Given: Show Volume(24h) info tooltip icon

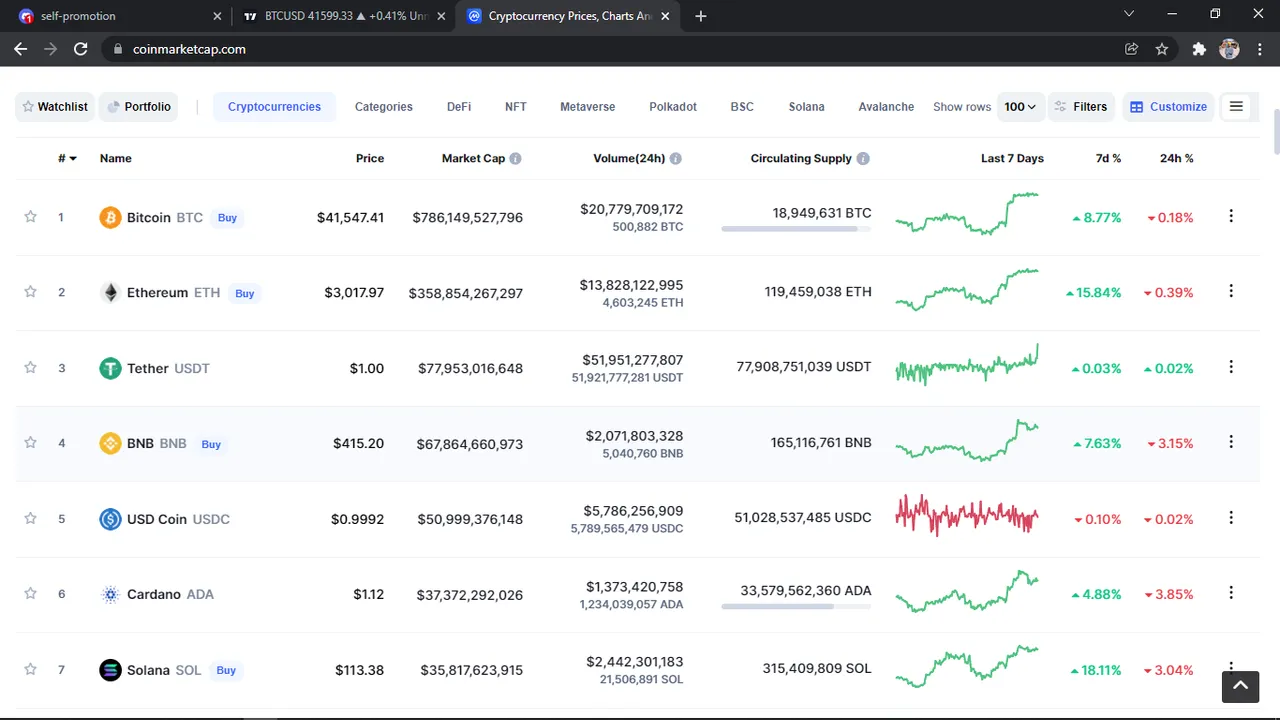Looking at the screenshot, I should [x=676, y=158].
